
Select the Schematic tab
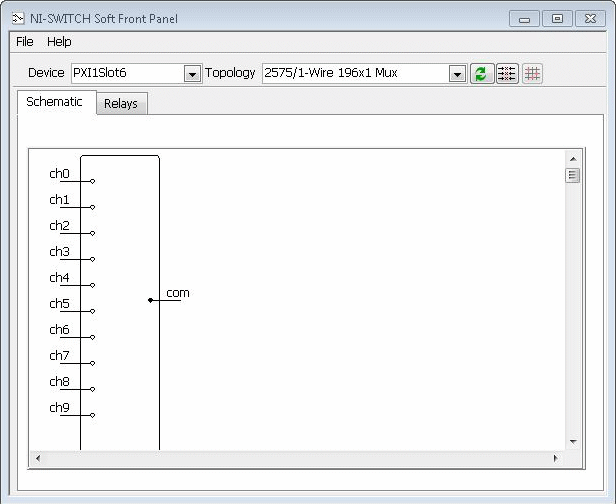coord(55,102)
